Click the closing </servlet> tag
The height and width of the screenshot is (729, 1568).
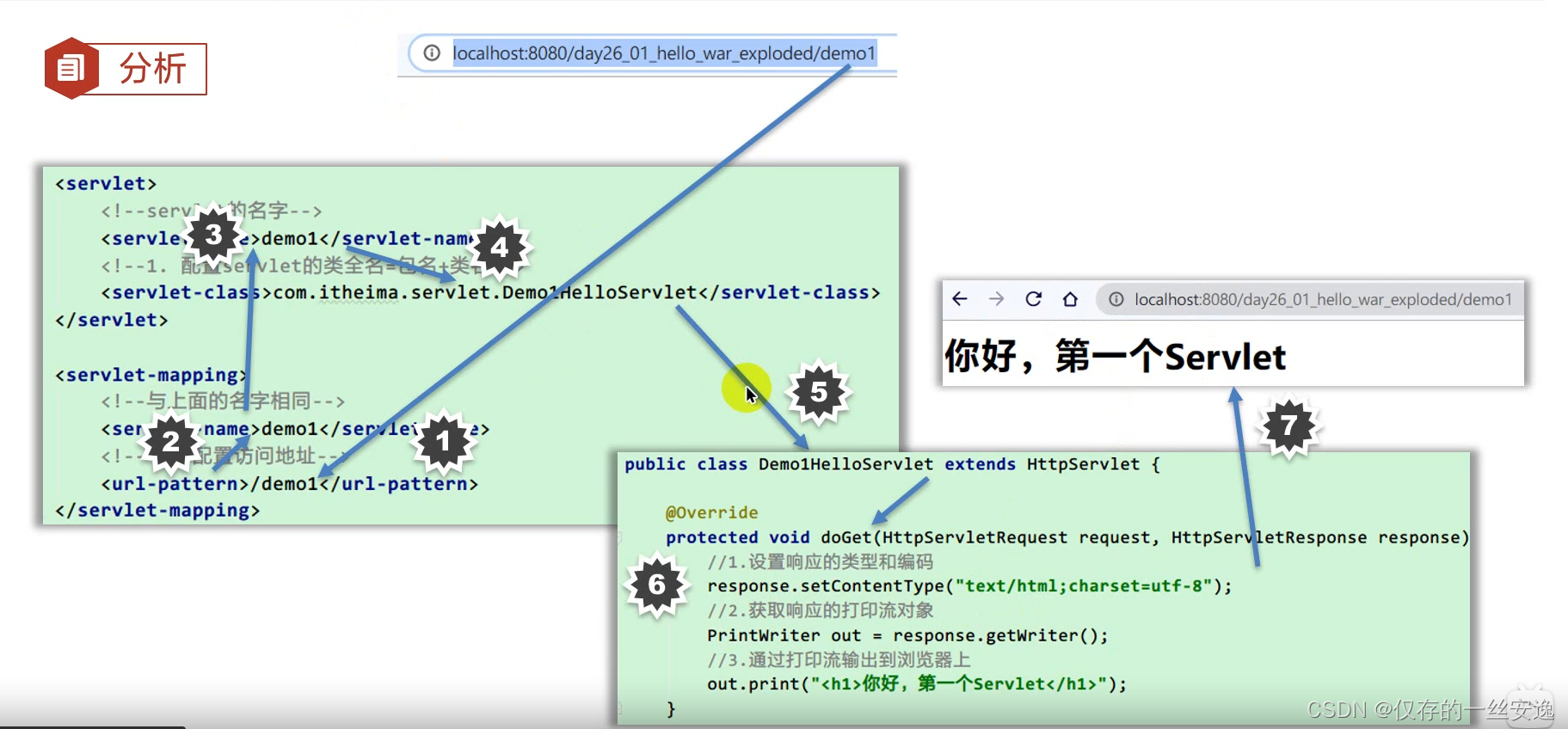coord(112,320)
